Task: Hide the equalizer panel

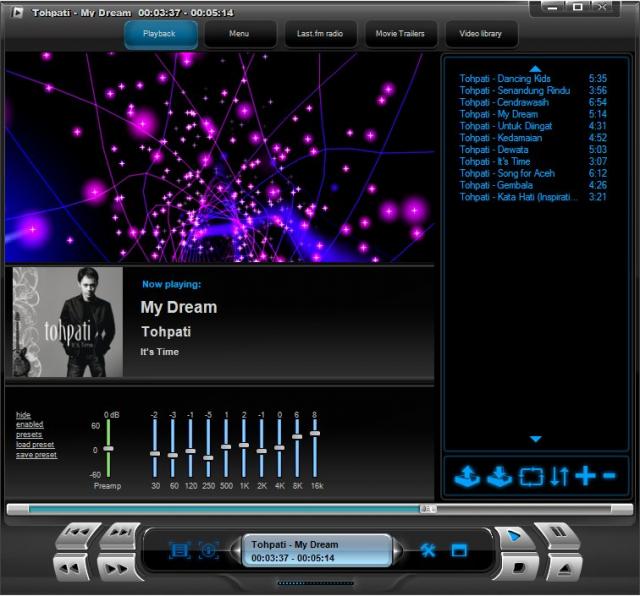Action: pos(23,415)
